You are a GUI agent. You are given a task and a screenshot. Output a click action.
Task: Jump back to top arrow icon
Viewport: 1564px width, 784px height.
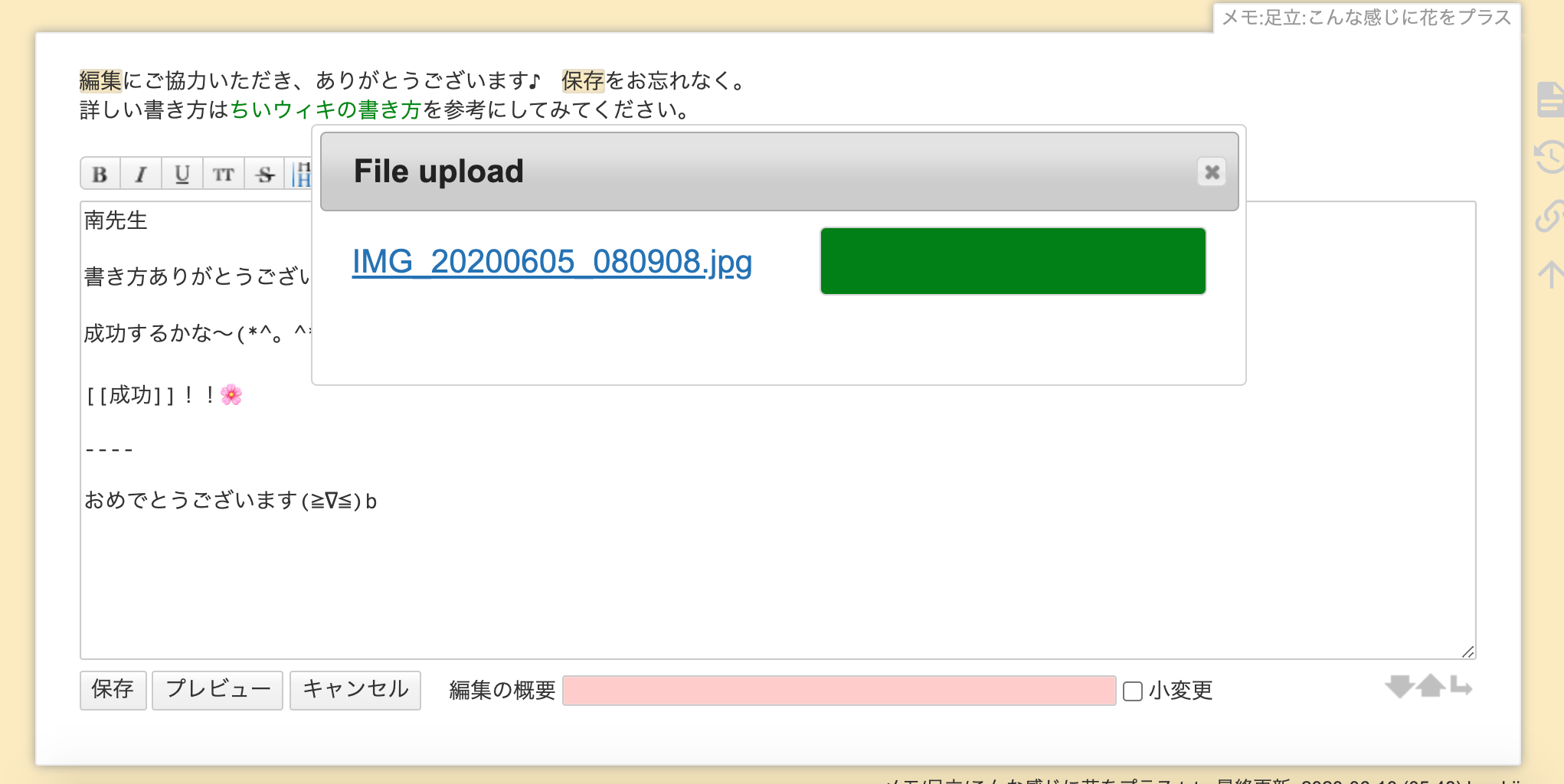(1552, 274)
